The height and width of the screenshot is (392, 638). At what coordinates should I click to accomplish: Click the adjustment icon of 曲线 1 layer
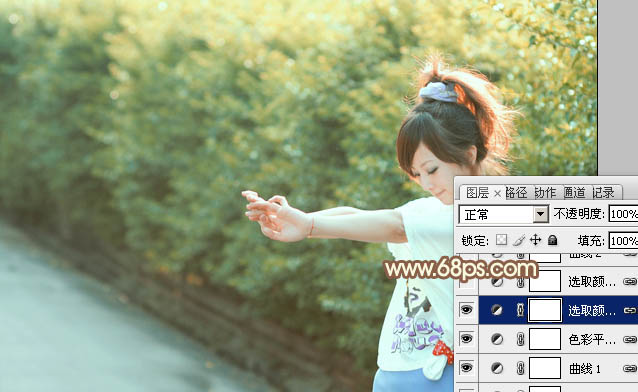496,368
